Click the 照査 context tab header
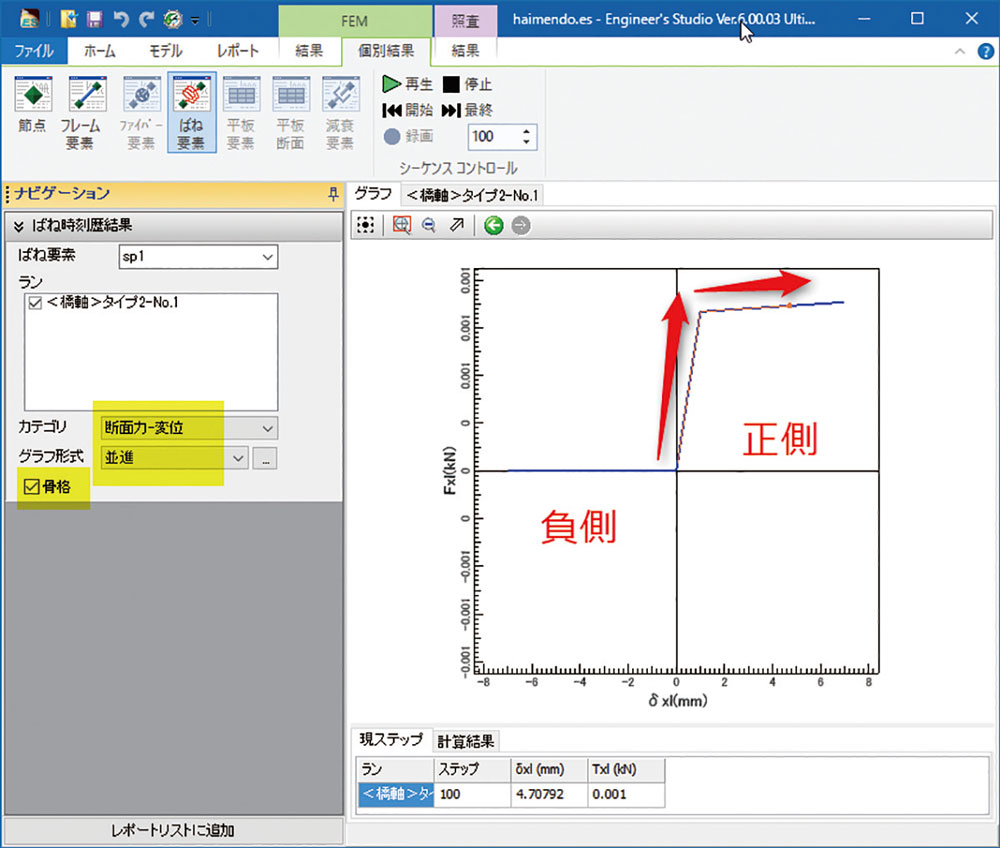 (466, 21)
